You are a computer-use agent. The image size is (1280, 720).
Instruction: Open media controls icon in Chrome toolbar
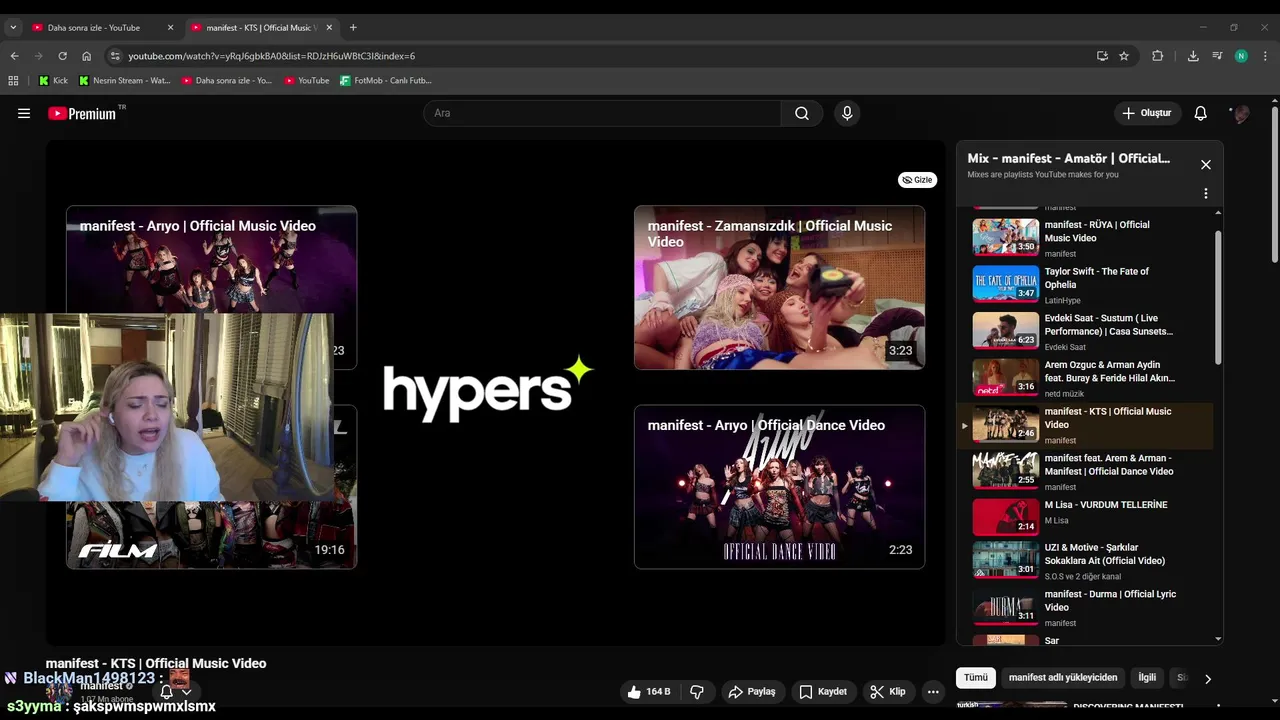coord(1217,56)
